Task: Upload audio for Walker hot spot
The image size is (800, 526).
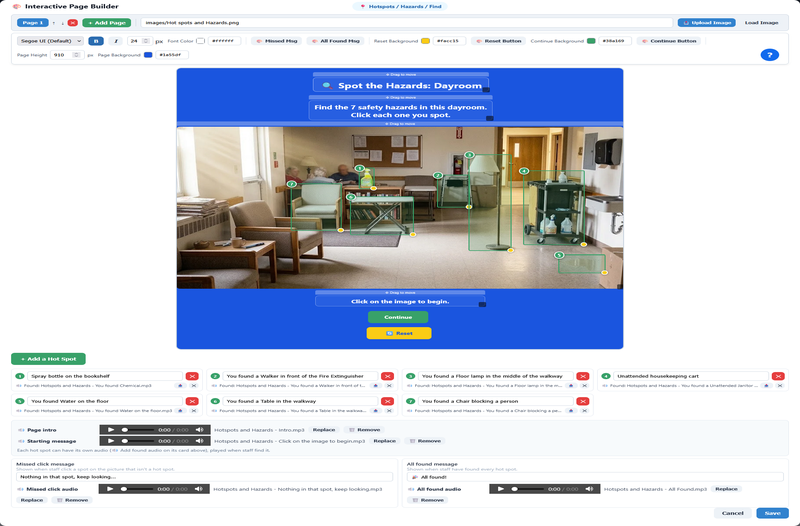Action: [376, 386]
